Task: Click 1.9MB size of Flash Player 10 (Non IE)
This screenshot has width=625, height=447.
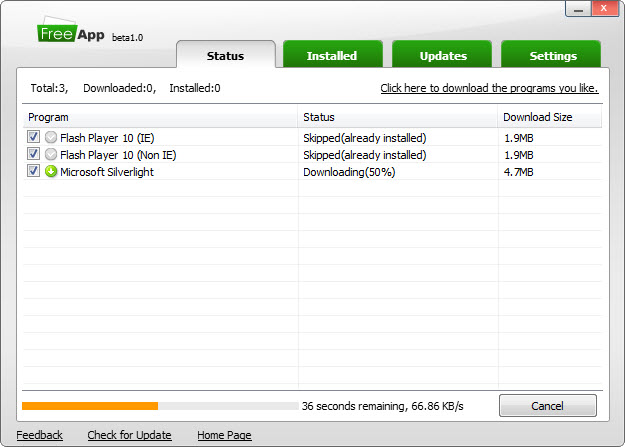Action: coord(519,155)
